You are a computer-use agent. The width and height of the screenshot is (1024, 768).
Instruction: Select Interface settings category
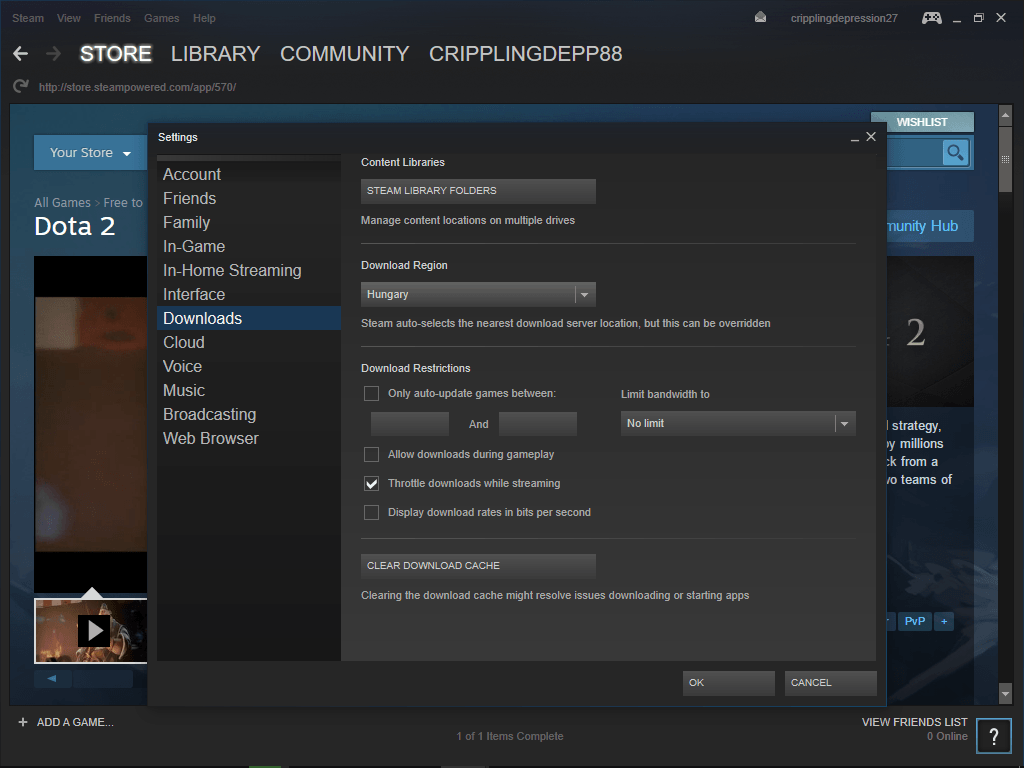[x=249, y=295]
